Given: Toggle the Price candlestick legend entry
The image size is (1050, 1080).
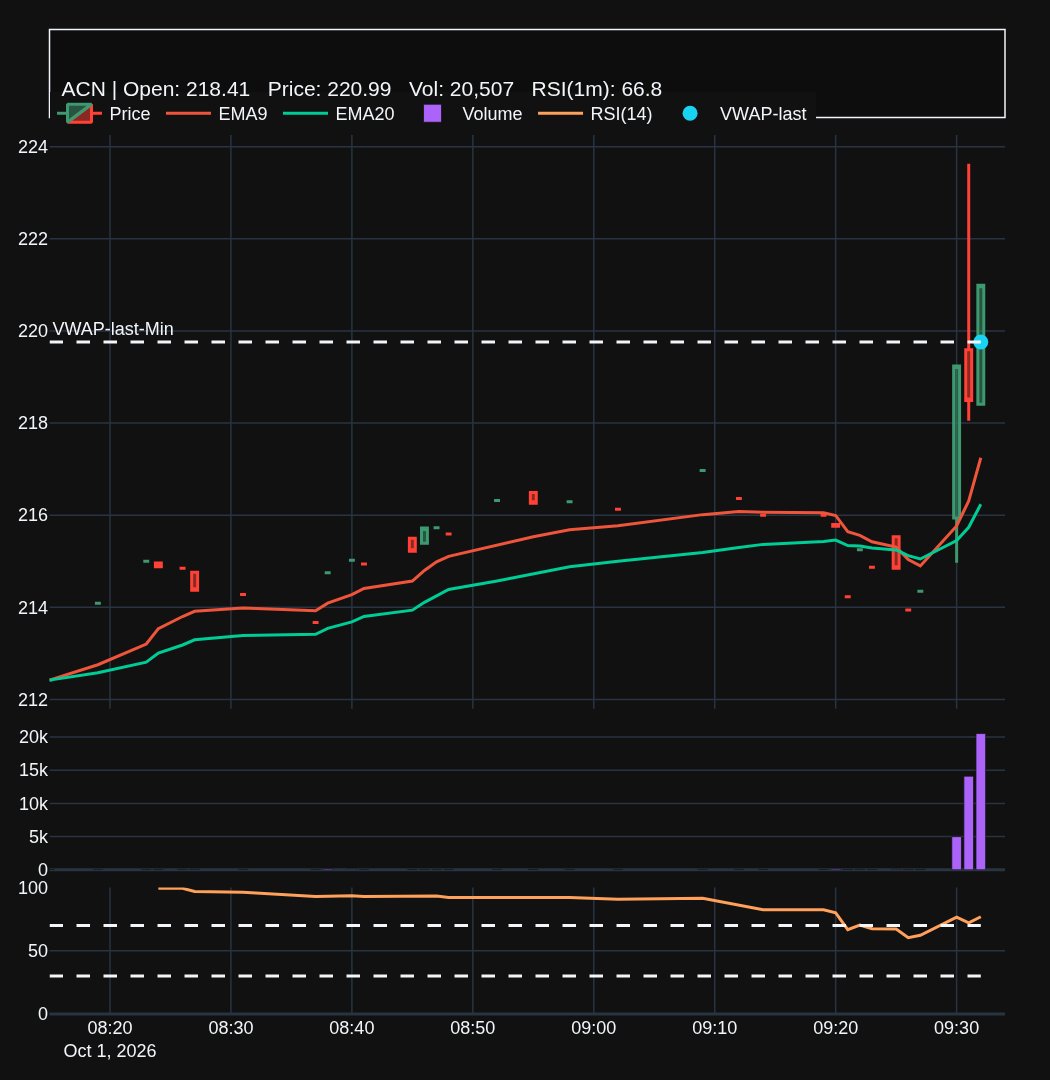Looking at the screenshot, I should pyautogui.click(x=105, y=114).
